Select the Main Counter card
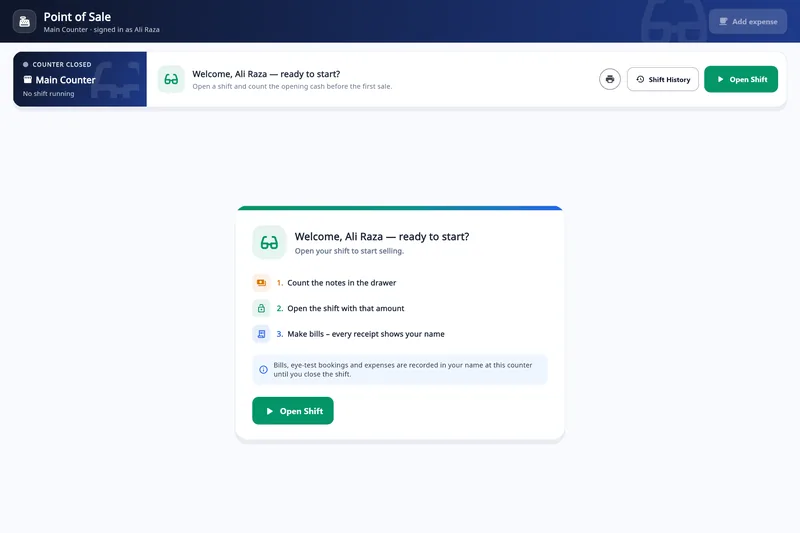 click(80, 79)
